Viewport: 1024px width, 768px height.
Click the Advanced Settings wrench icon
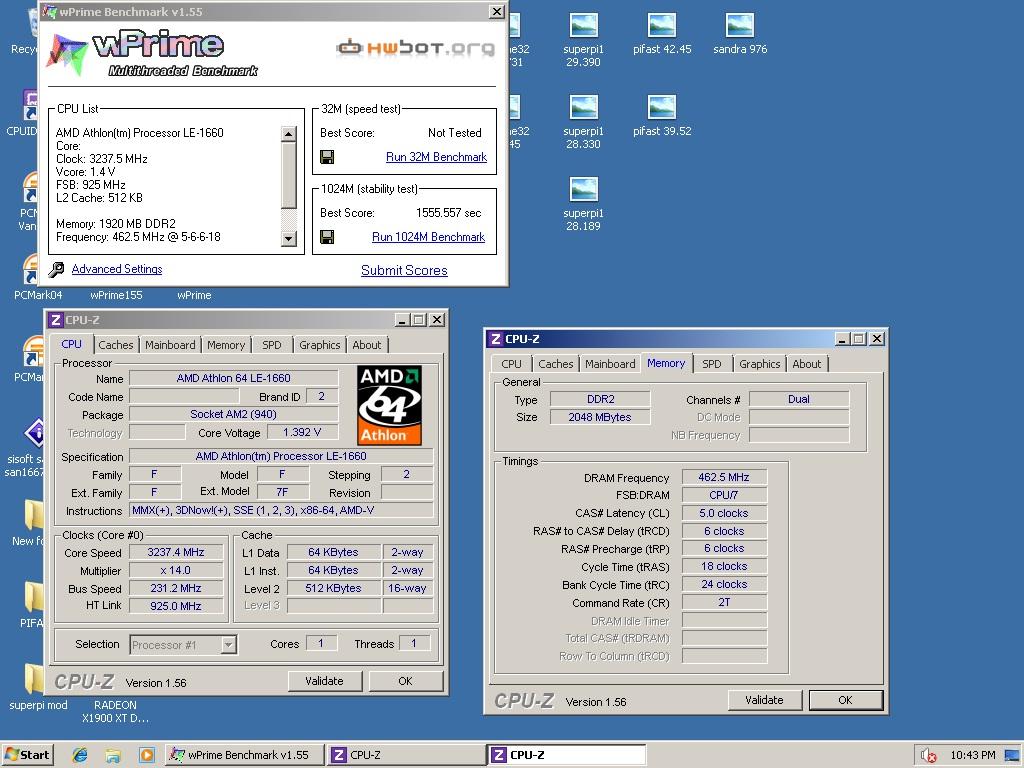tap(57, 269)
